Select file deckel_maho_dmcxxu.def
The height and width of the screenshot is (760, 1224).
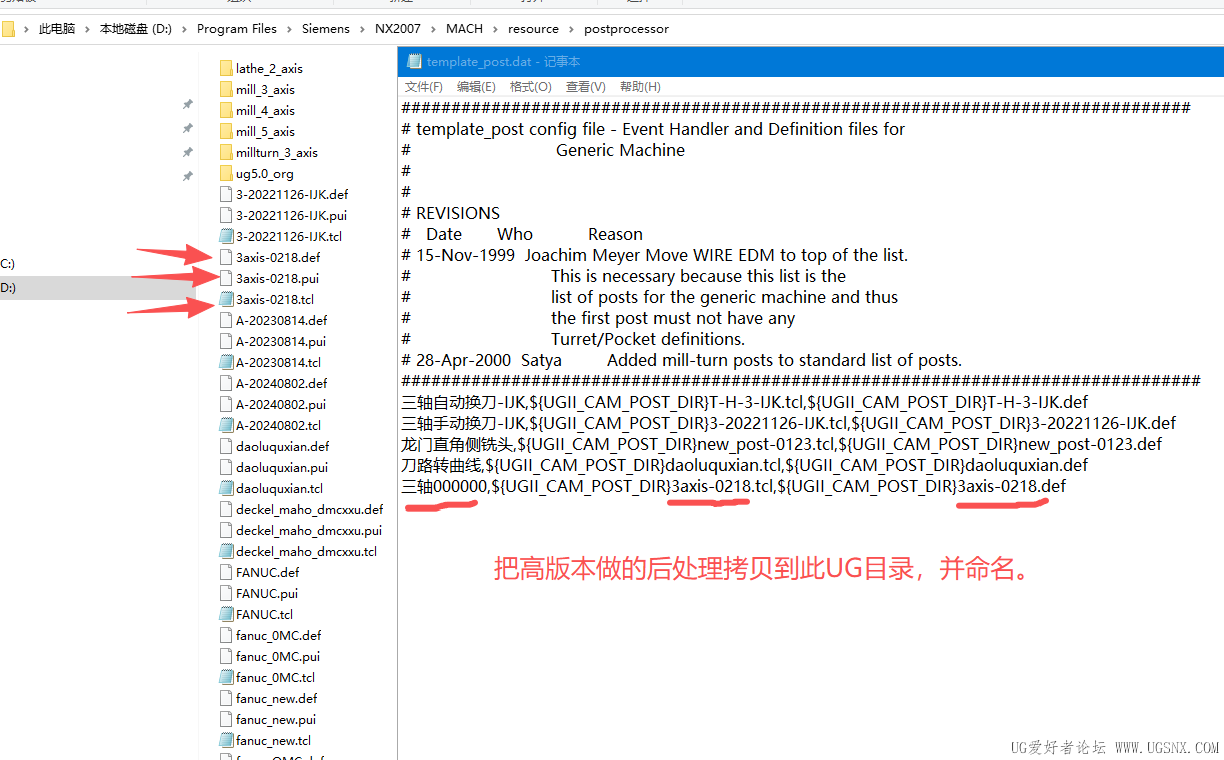[x=309, y=510]
